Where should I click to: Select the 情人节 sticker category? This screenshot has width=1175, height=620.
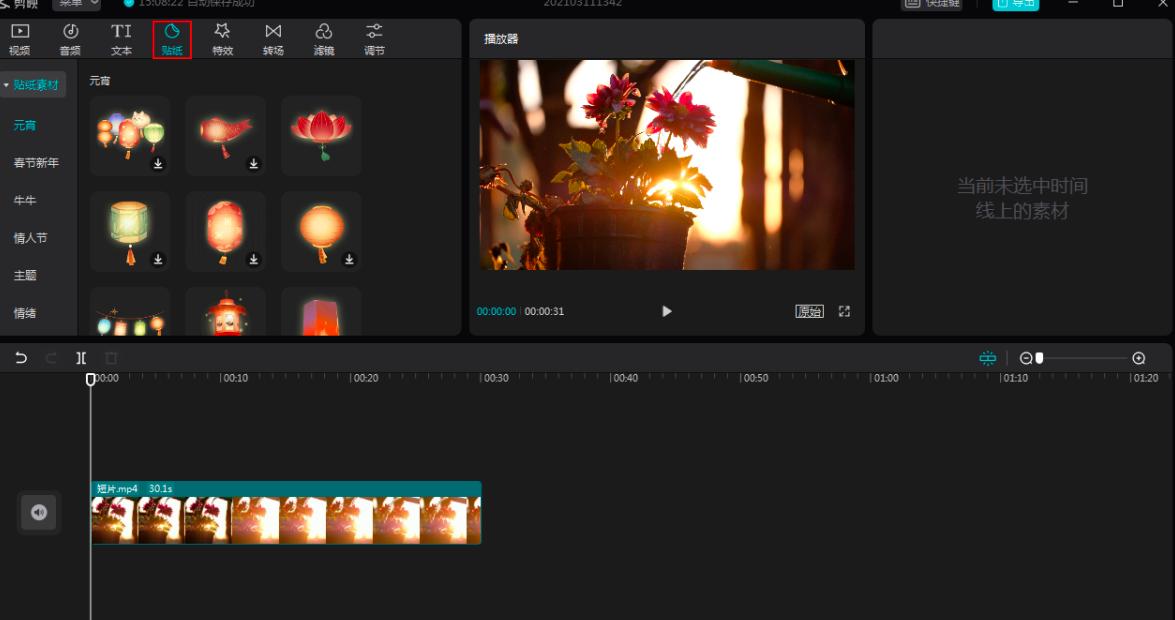(x=30, y=238)
